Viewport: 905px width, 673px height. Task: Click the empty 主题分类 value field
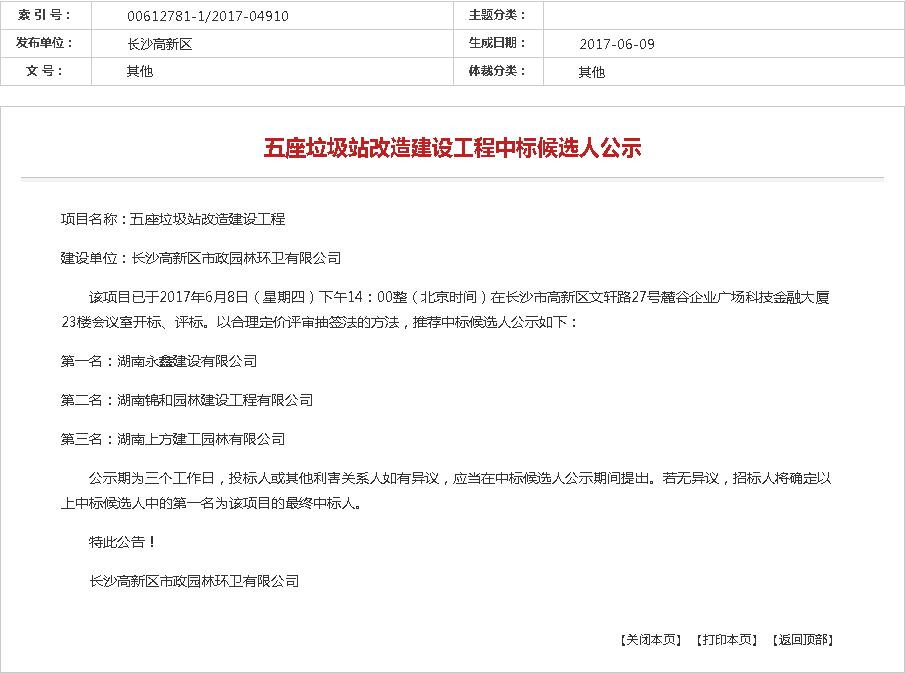(x=720, y=16)
